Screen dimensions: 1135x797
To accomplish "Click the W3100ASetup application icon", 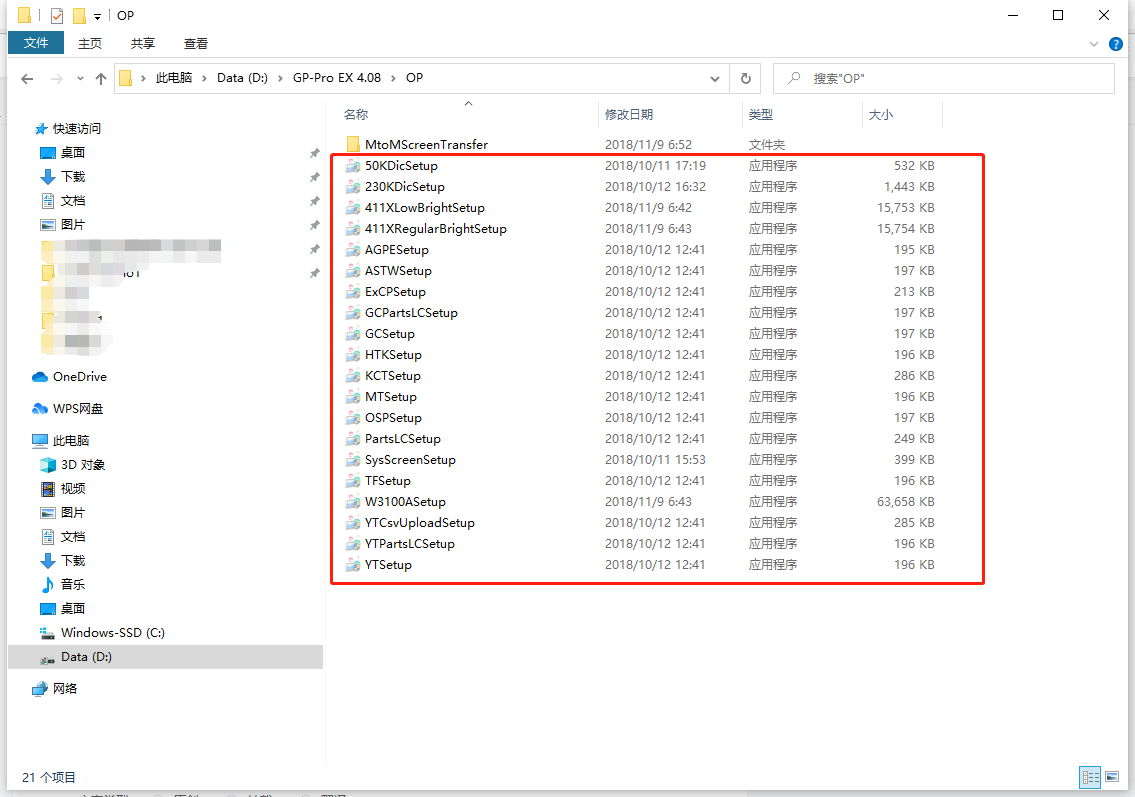I will tap(353, 502).
